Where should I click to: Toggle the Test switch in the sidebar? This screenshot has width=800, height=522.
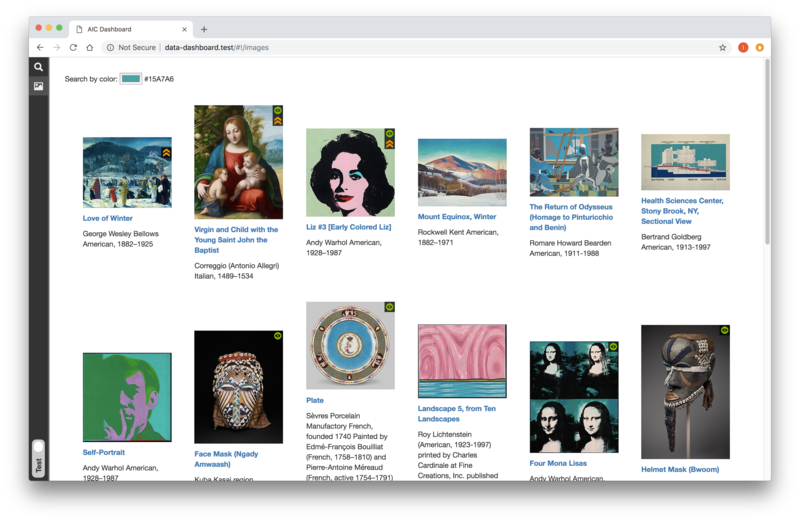pyautogui.click(x=38, y=459)
